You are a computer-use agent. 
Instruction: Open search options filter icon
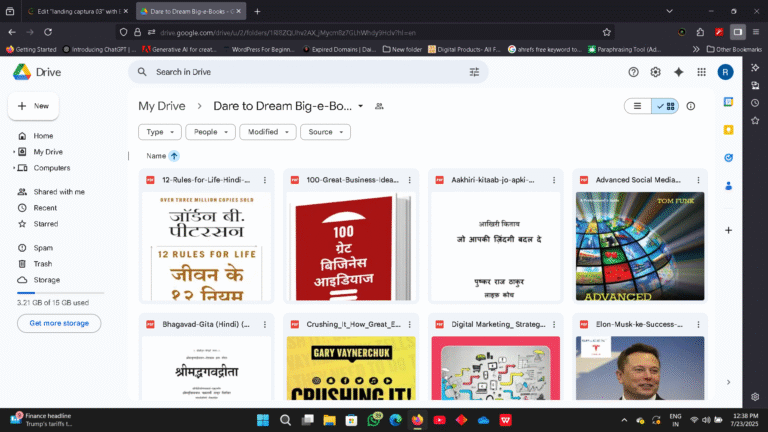pyautogui.click(x=474, y=72)
